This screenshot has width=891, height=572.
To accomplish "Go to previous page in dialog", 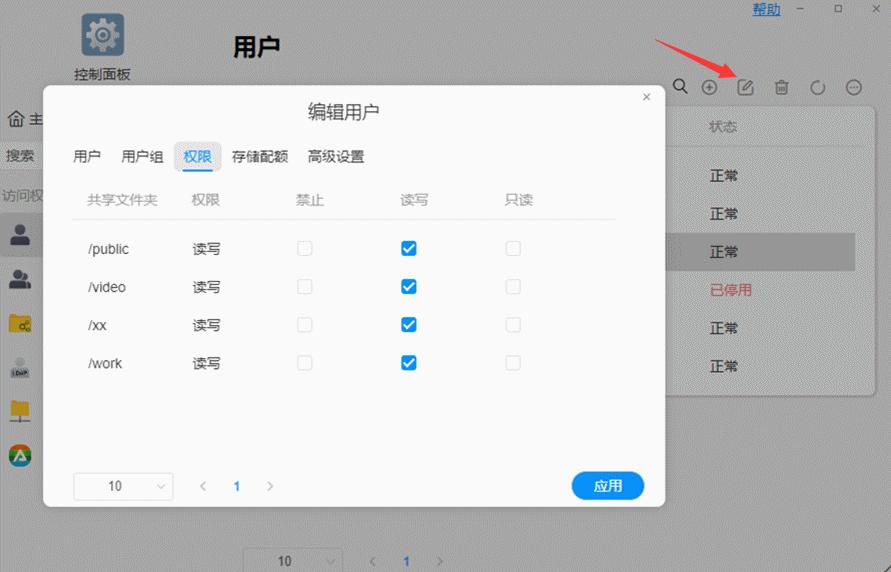I will tap(203, 486).
